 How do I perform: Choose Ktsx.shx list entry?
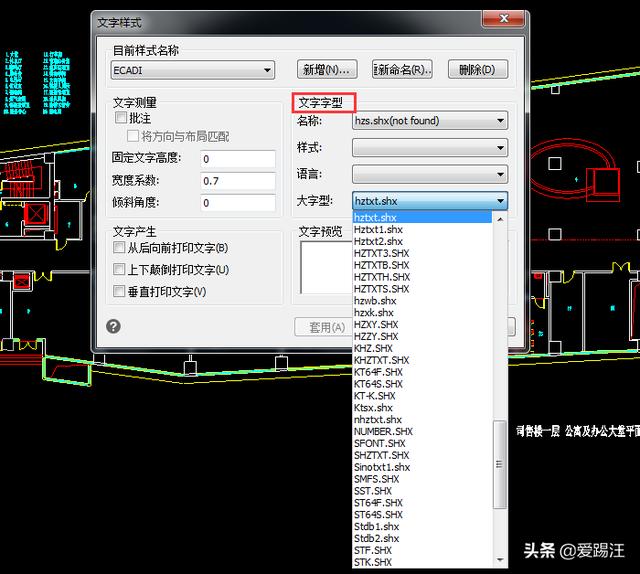point(422,407)
